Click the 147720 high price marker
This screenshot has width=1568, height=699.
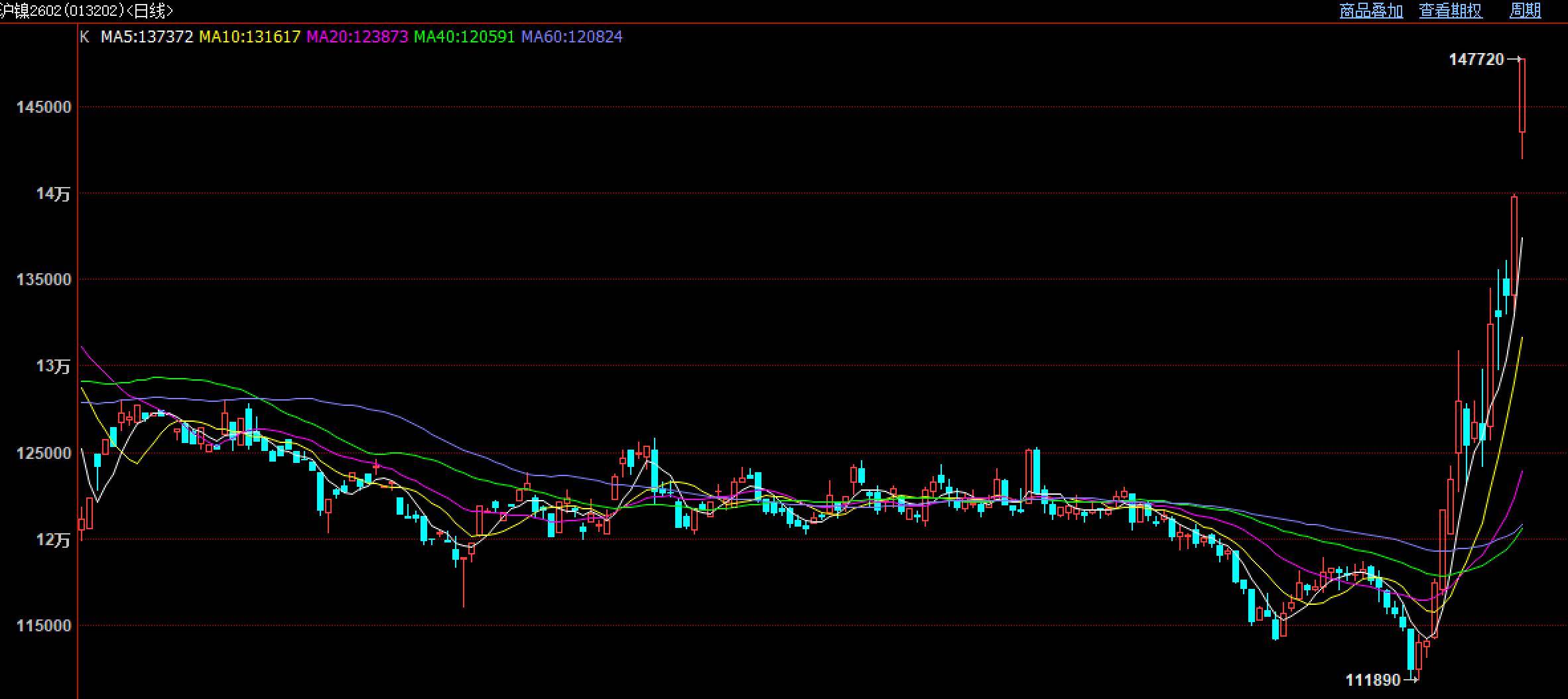[1476, 60]
